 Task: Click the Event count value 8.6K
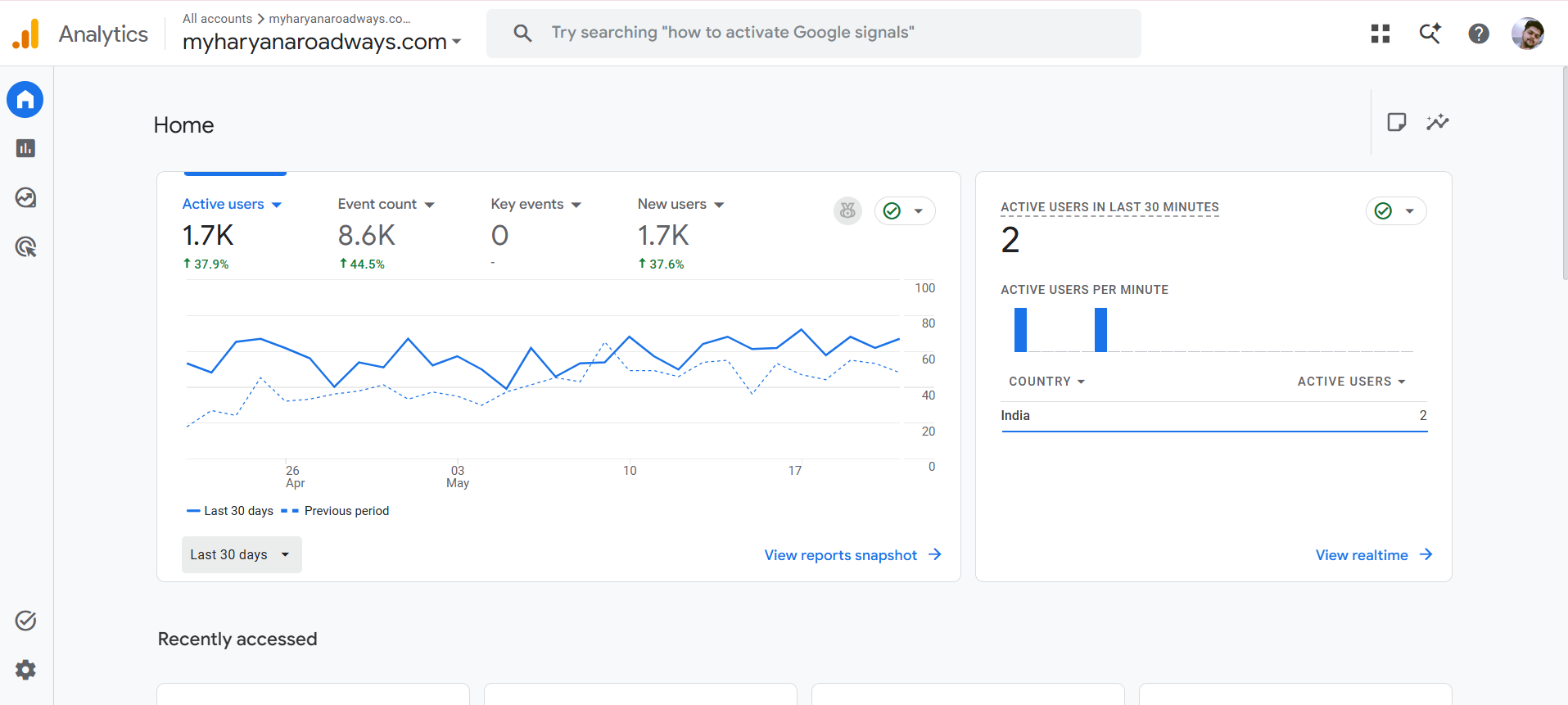366,236
